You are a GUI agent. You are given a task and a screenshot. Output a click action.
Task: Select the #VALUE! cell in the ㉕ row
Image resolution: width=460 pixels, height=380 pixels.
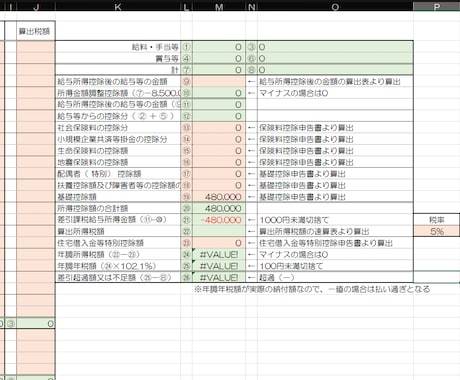click(219, 266)
